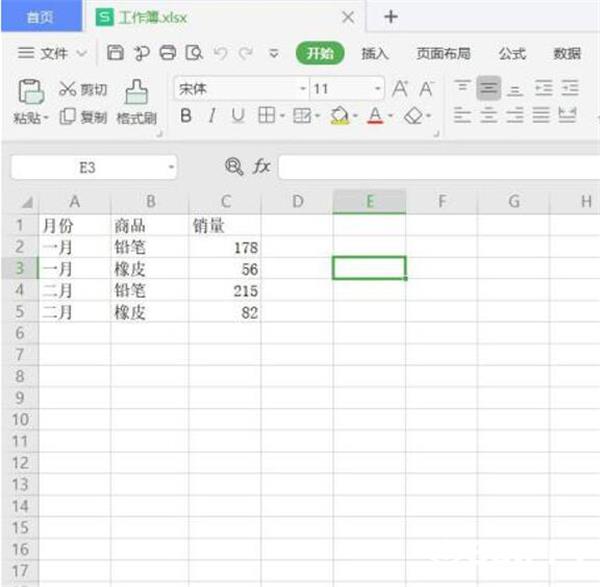The width and height of the screenshot is (600, 587).
Task: Cut the selection with 剪切
Action: 83,89
